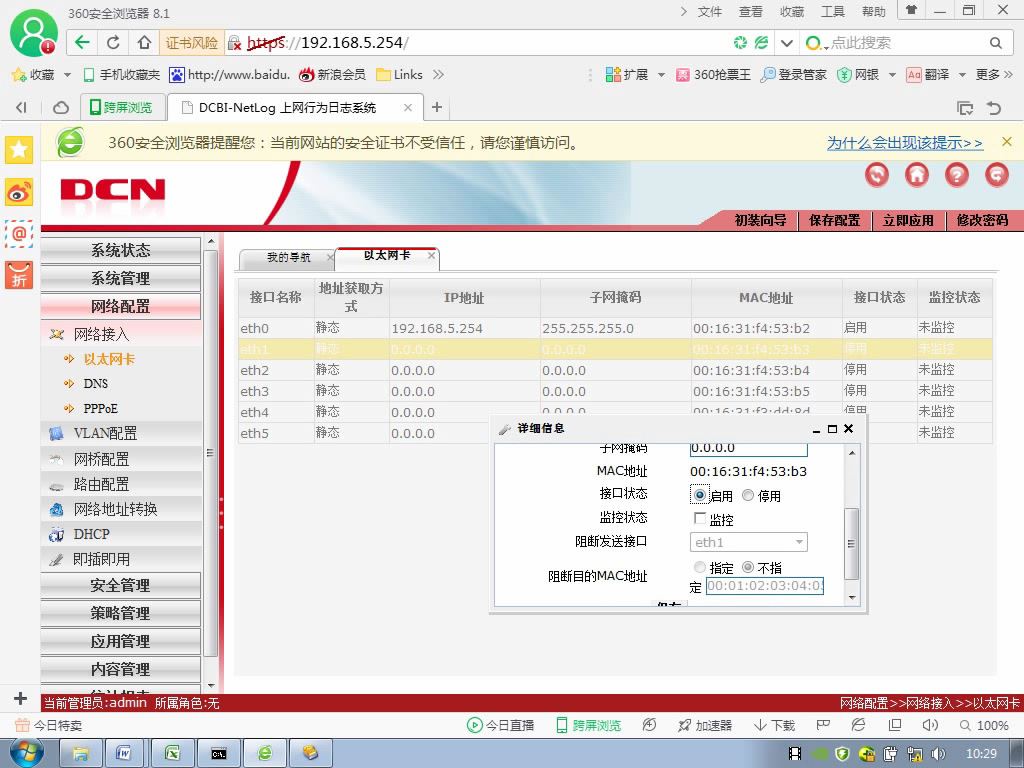Open 360抢票王 extension
This screenshot has height=768, width=1024.
point(713,74)
